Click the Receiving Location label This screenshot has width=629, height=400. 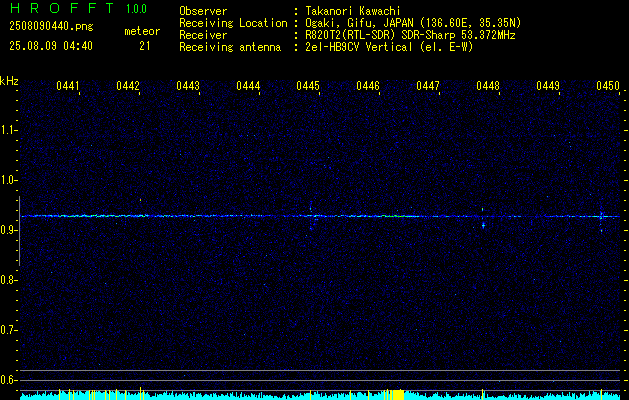coord(233,23)
